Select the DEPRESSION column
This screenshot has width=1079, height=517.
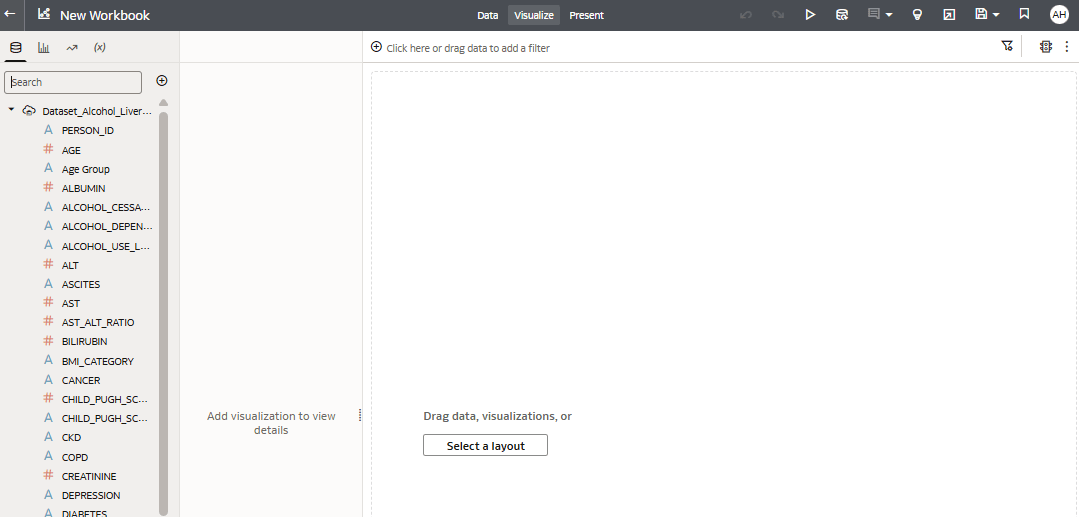pyautogui.click(x=91, y=496)
